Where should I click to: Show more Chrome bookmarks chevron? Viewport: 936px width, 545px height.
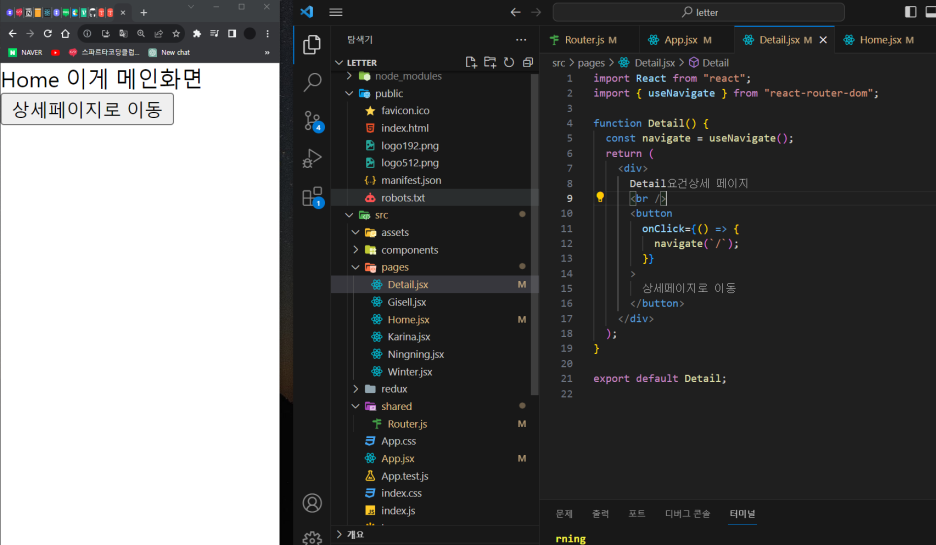[267, 53]
